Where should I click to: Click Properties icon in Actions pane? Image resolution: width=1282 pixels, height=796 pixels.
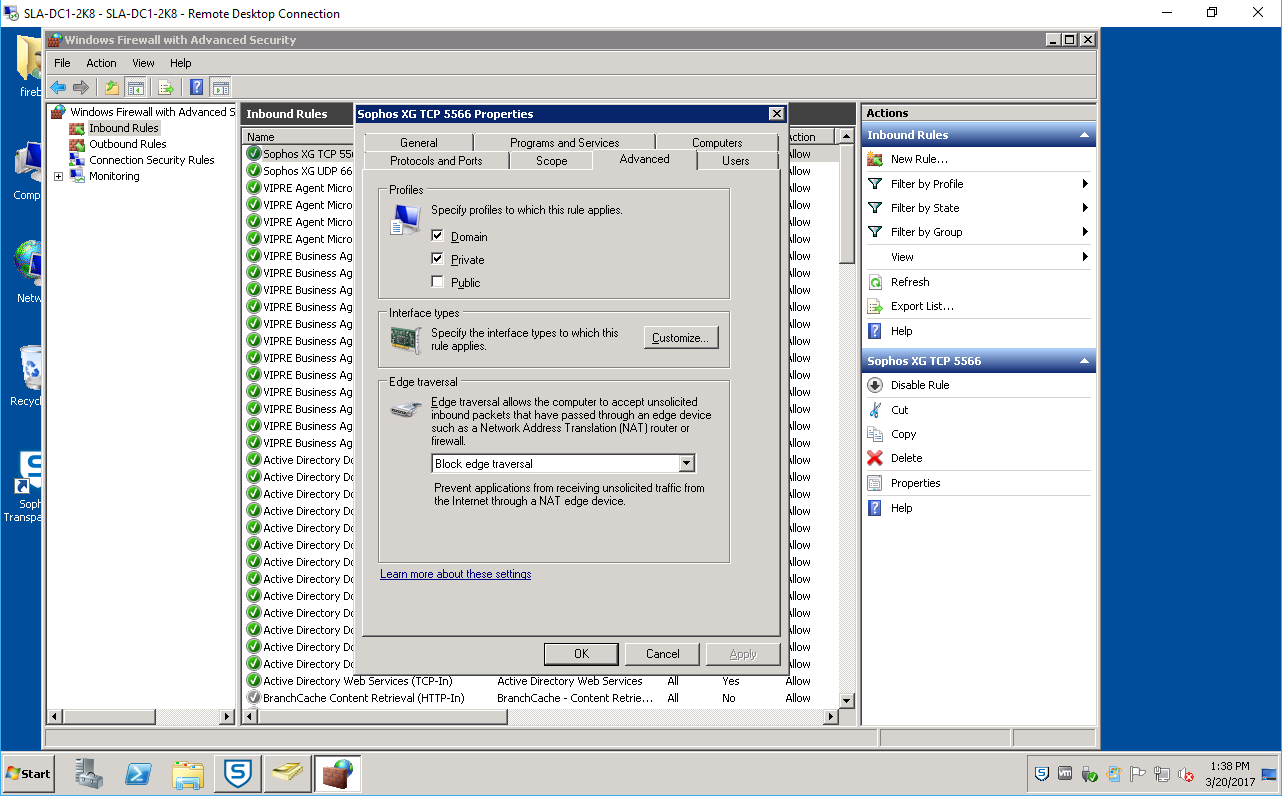[x=875, y=483]
